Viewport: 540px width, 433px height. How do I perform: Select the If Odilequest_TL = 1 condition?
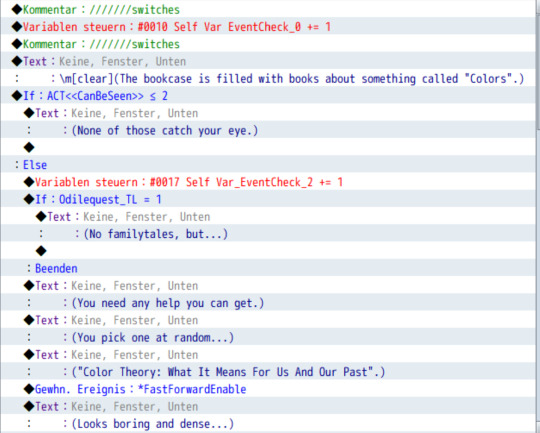pos(268,199)
